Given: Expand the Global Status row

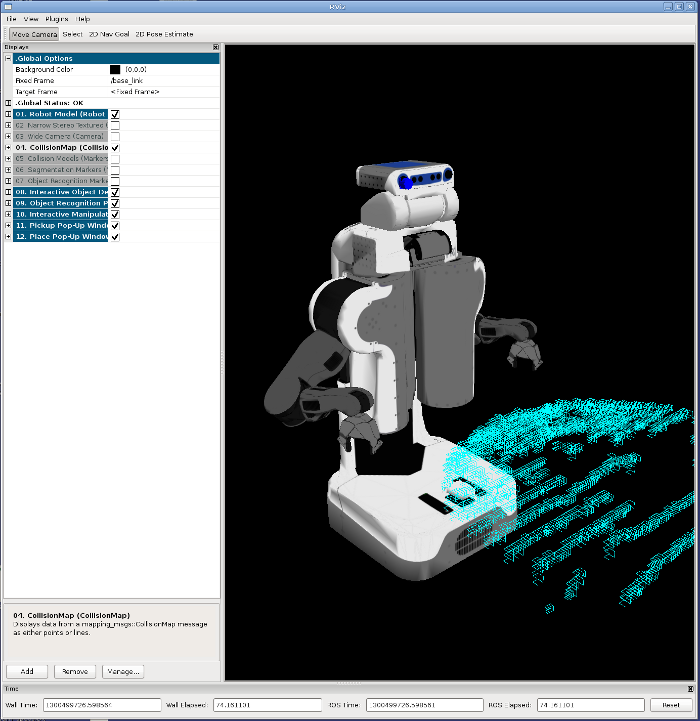Looking at the screenshot, I should (x=8, y=103).
